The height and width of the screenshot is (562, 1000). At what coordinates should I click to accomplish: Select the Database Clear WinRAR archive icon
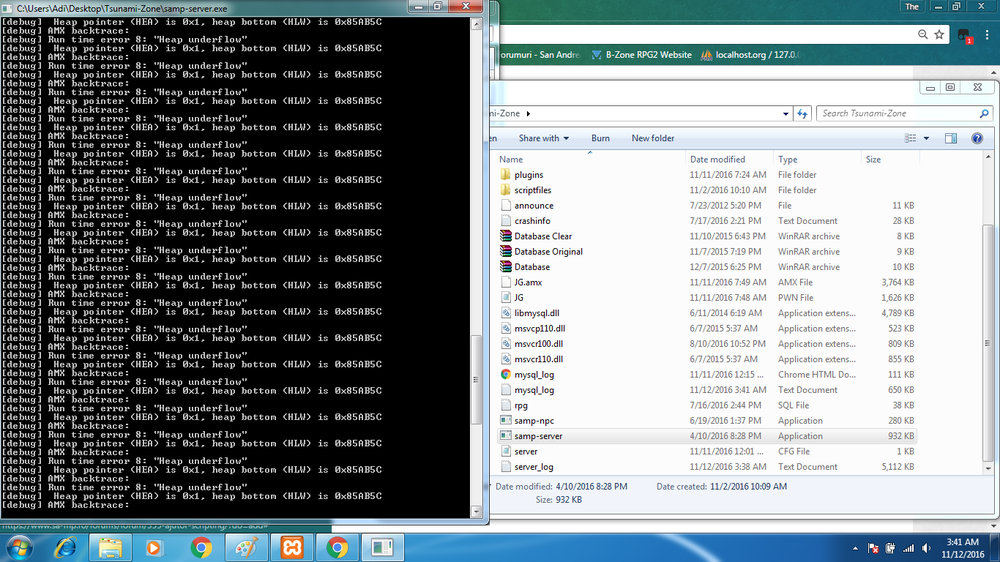pyautogui.click(x=506, y=236)
